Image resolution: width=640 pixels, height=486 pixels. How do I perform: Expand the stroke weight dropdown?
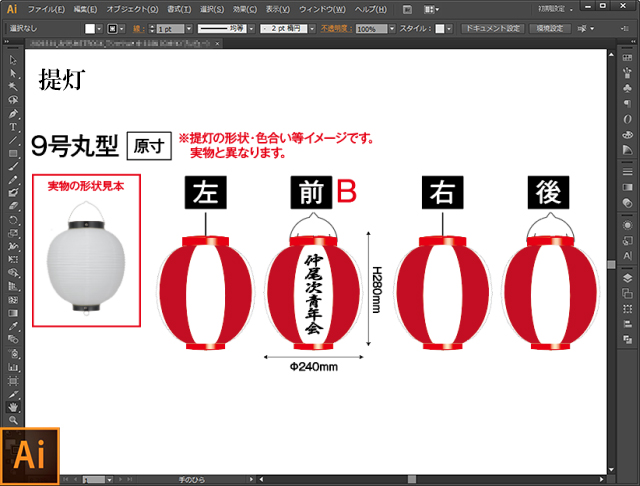point(189,29)
